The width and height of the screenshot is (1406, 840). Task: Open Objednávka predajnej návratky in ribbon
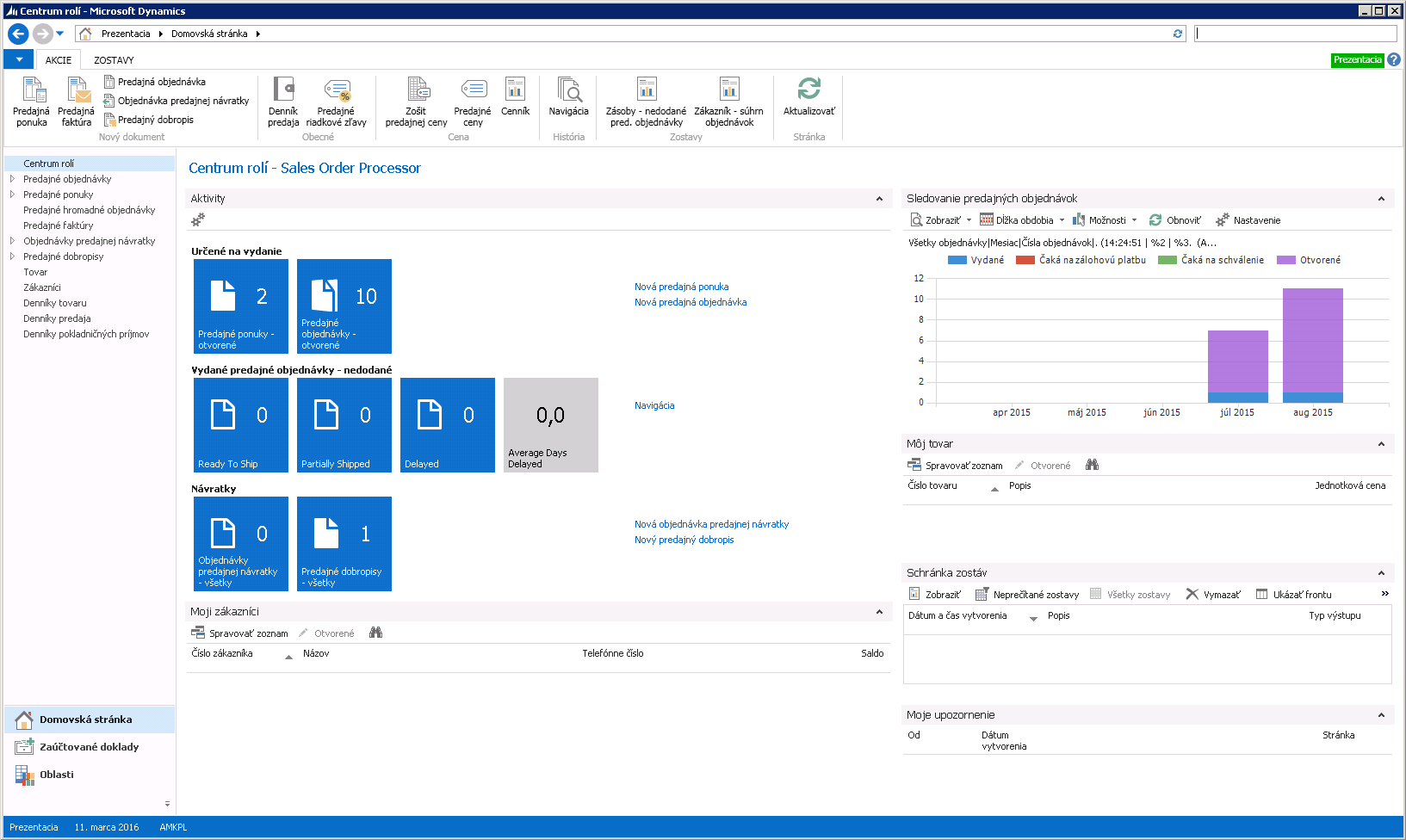click(177, 101)
